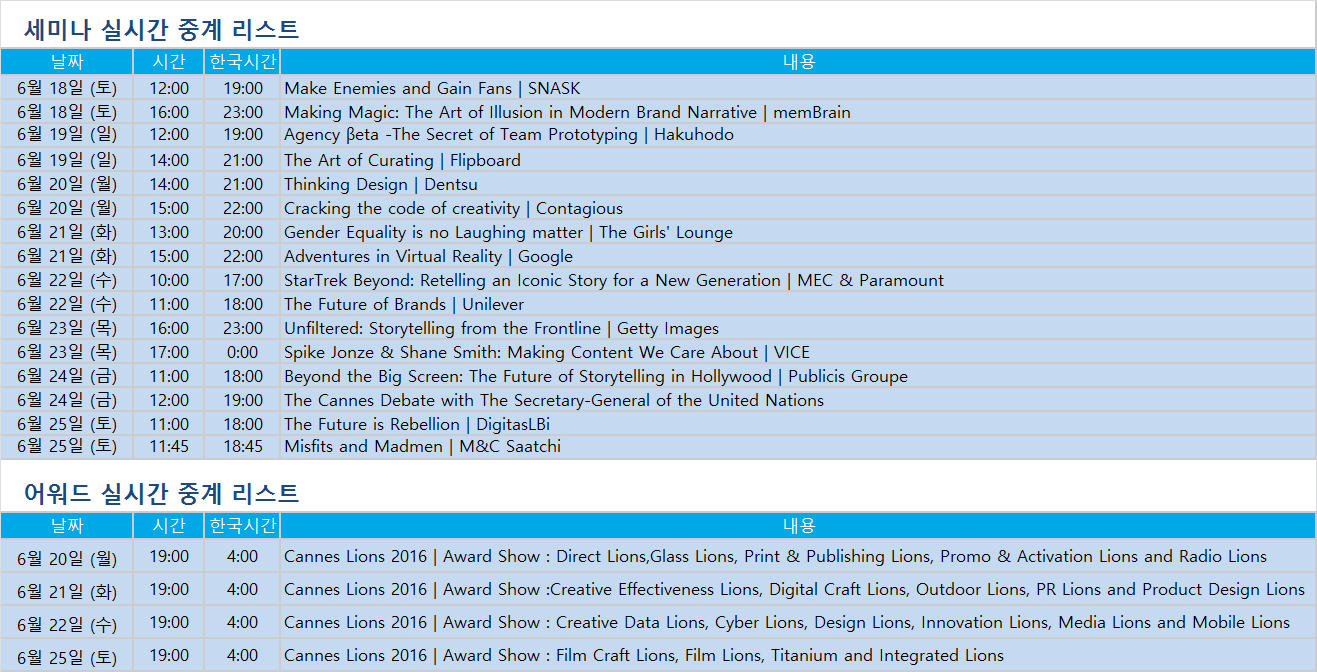Select the 20:00 Korea time cell
The image size is (1317, 672).
(243, 232)
